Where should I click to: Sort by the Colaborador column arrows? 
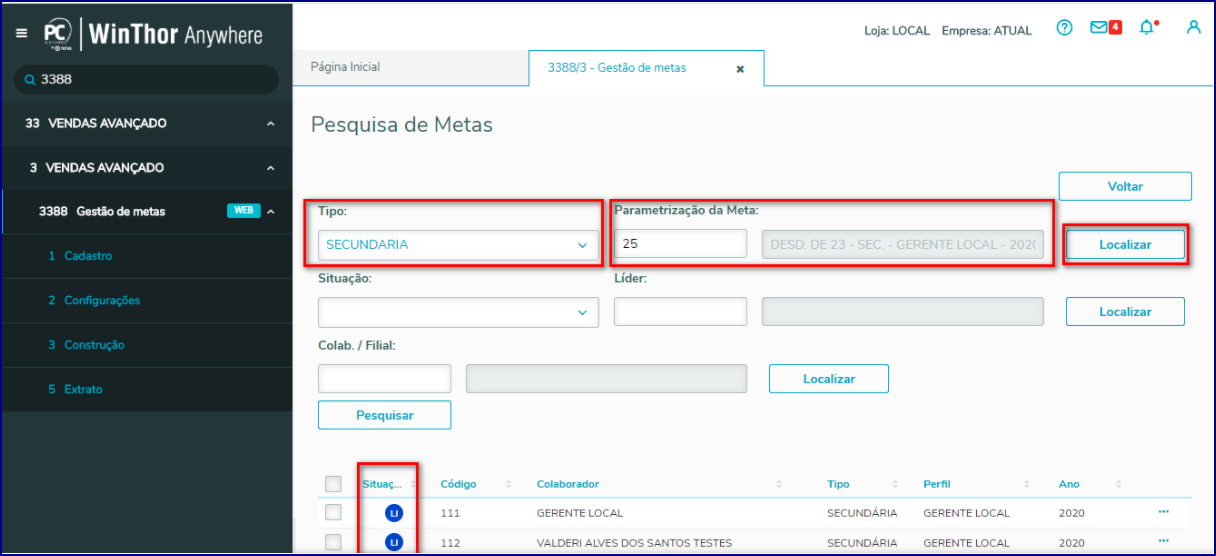[x=779, y=484]
